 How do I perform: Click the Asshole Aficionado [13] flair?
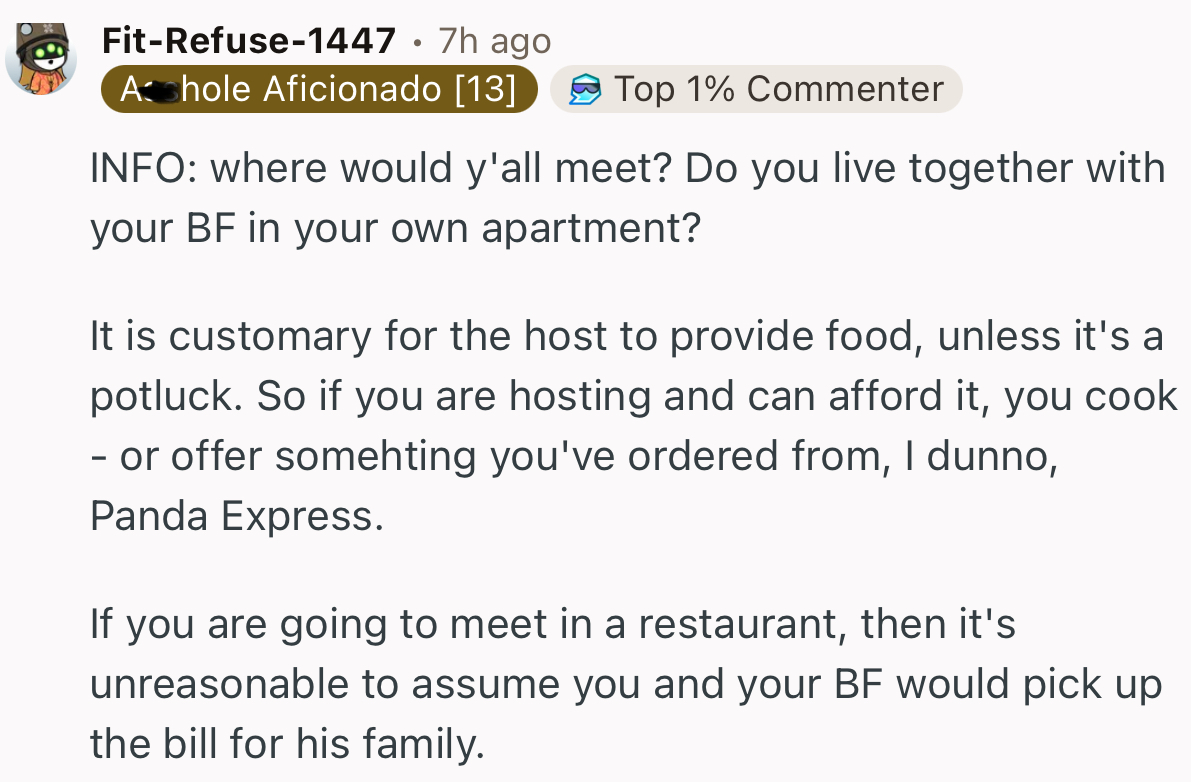[x=318, y=89]
